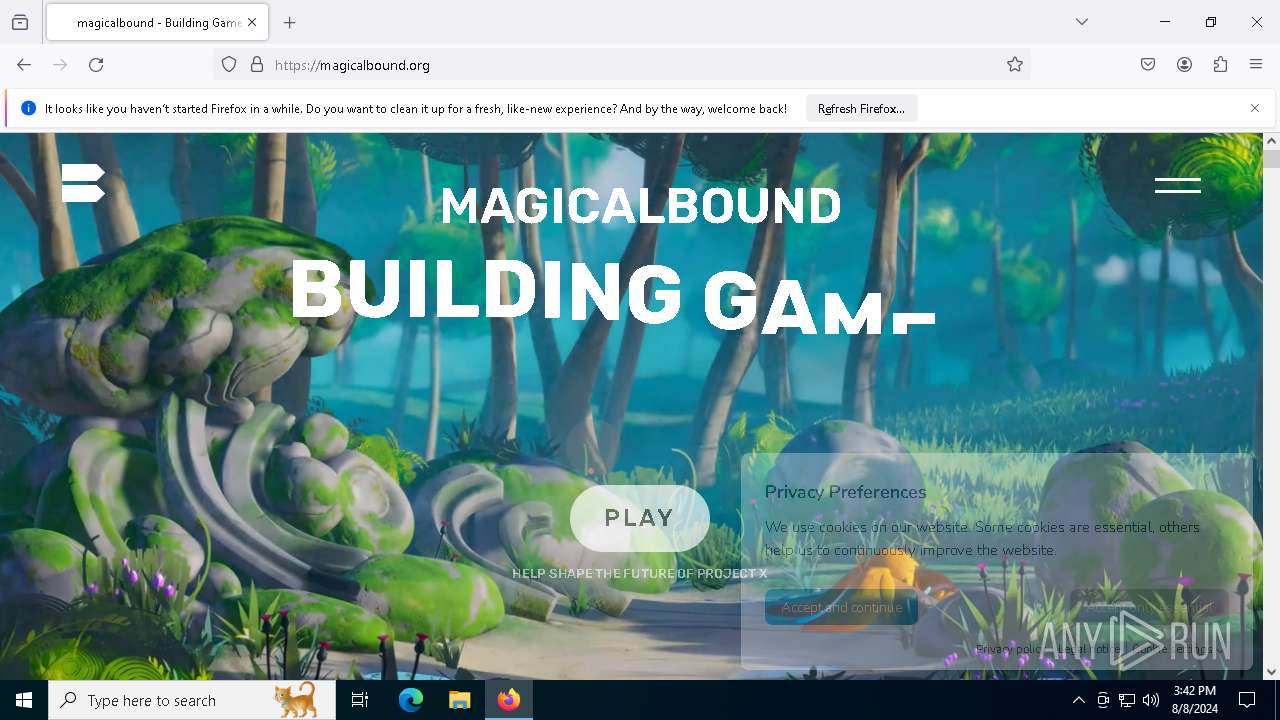Open Firefox account menu
The height and width of the screenshot is (720, 1280).
1184,65
